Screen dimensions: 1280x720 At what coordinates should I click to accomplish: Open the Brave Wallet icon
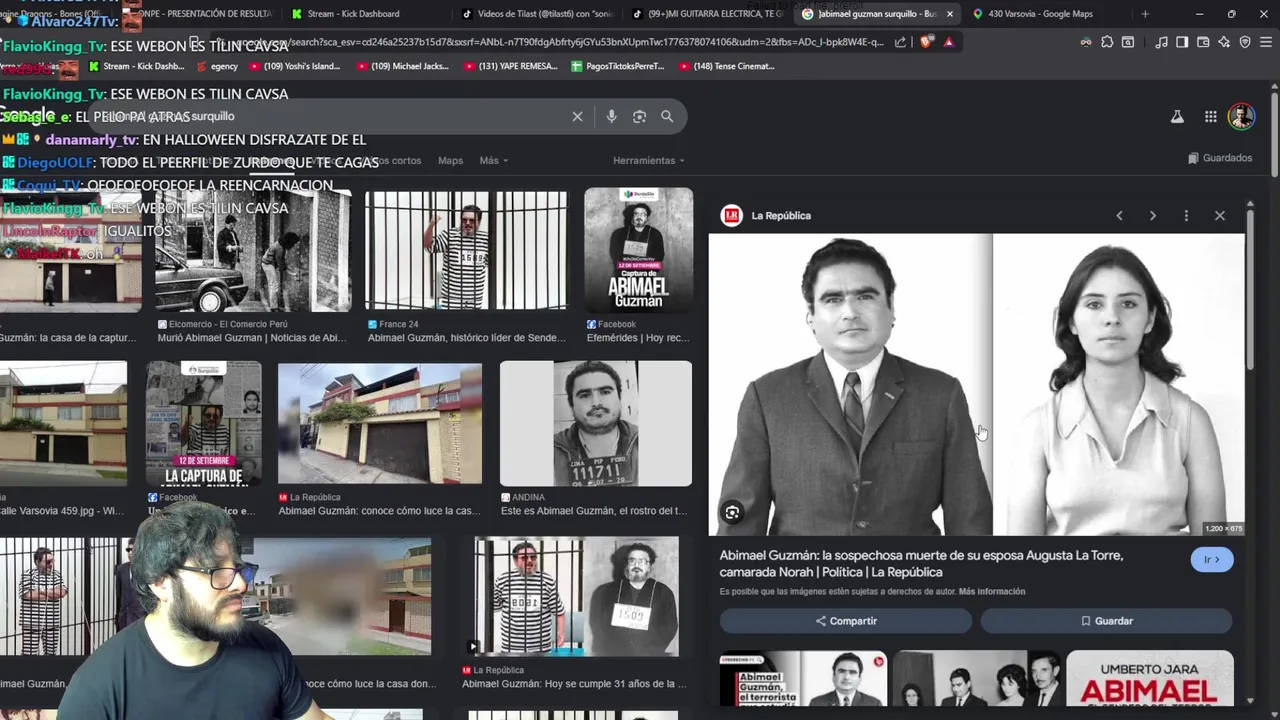1203,42
